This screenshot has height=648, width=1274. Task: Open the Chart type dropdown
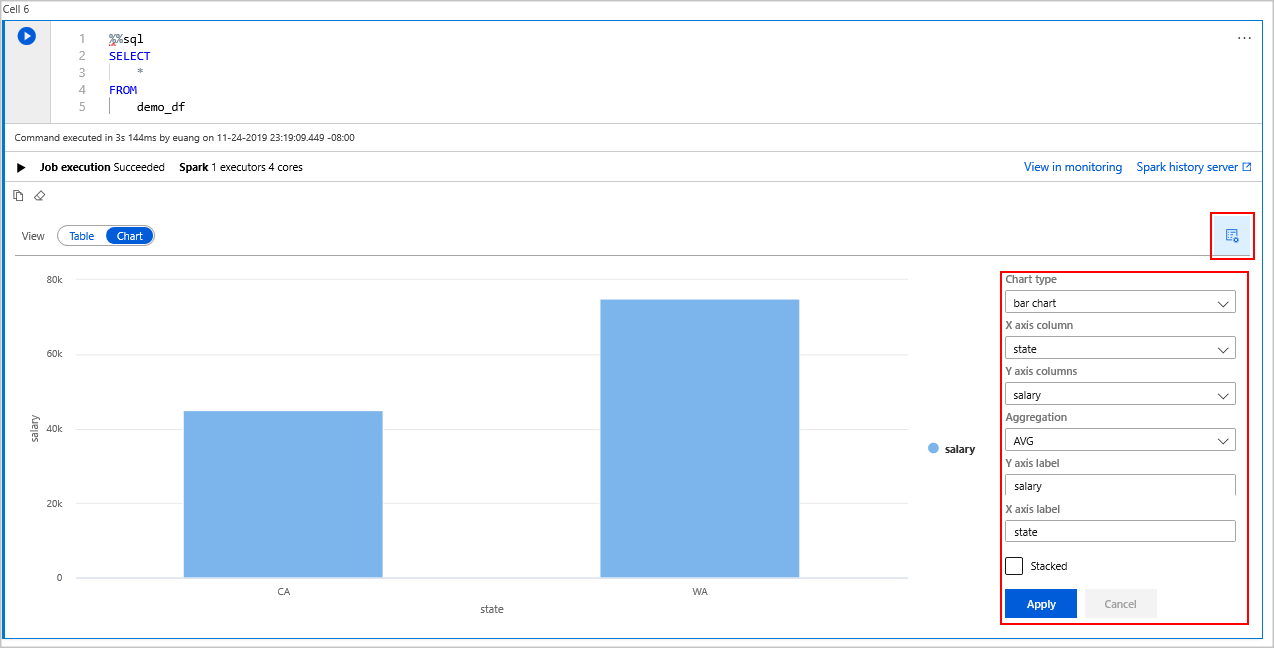point(1119,302)
